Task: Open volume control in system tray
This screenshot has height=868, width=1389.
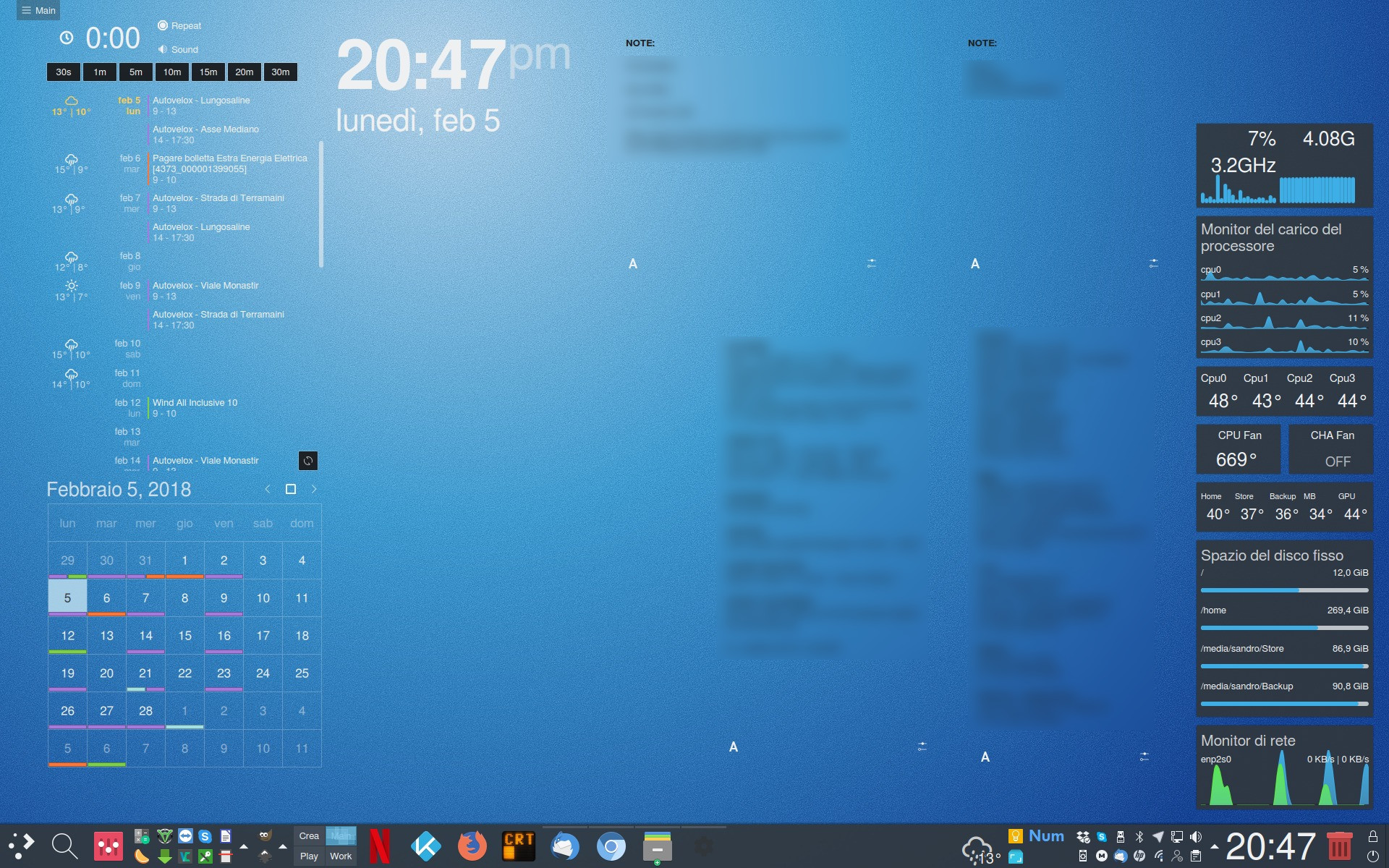Action: [x=1196, y=837]
